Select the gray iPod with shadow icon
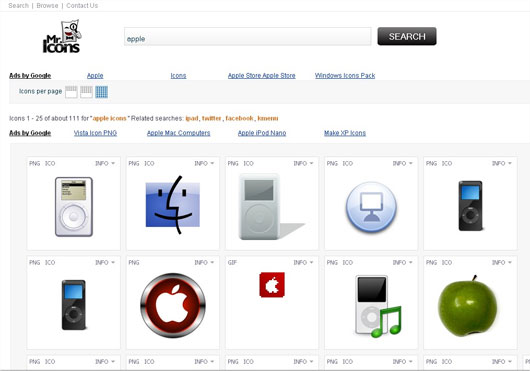 272,207
